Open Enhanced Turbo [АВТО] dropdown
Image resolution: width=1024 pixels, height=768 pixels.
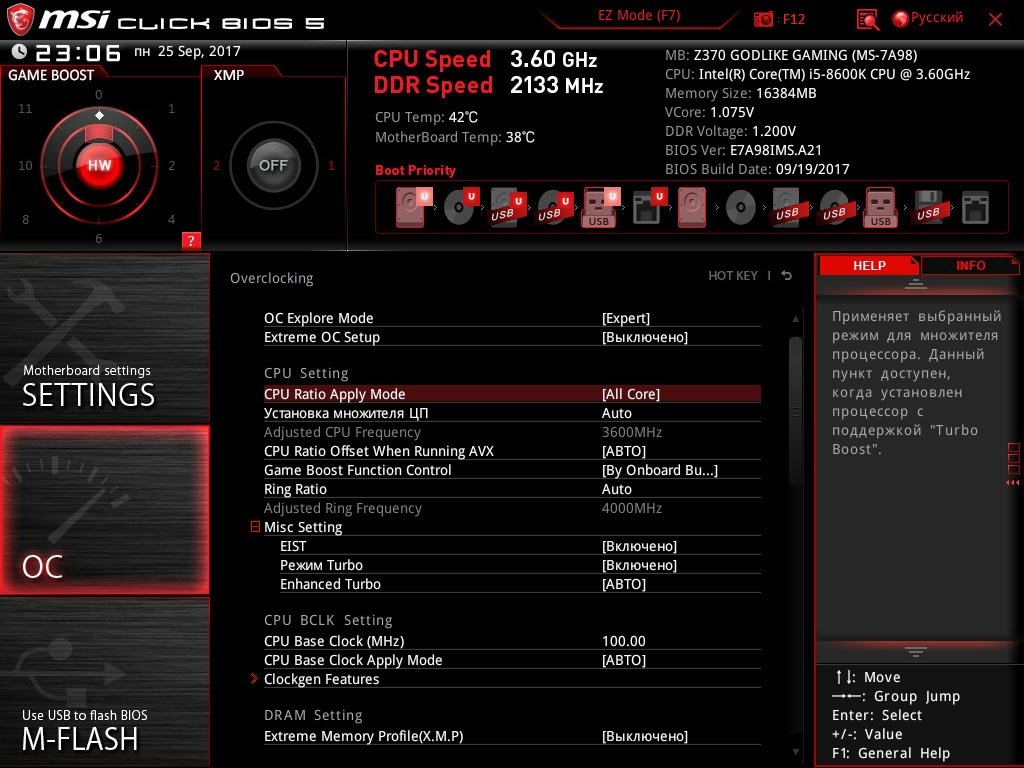point(624,584)
